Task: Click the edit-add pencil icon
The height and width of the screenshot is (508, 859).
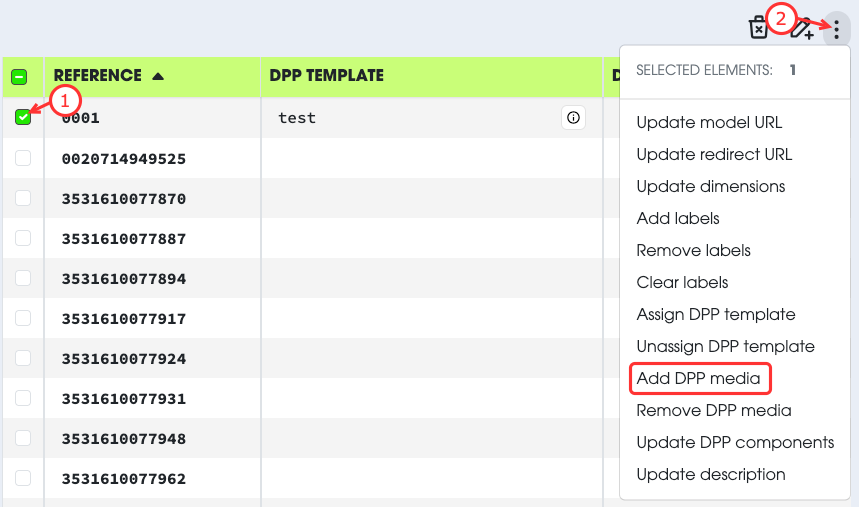Action: tap(801, 29)
